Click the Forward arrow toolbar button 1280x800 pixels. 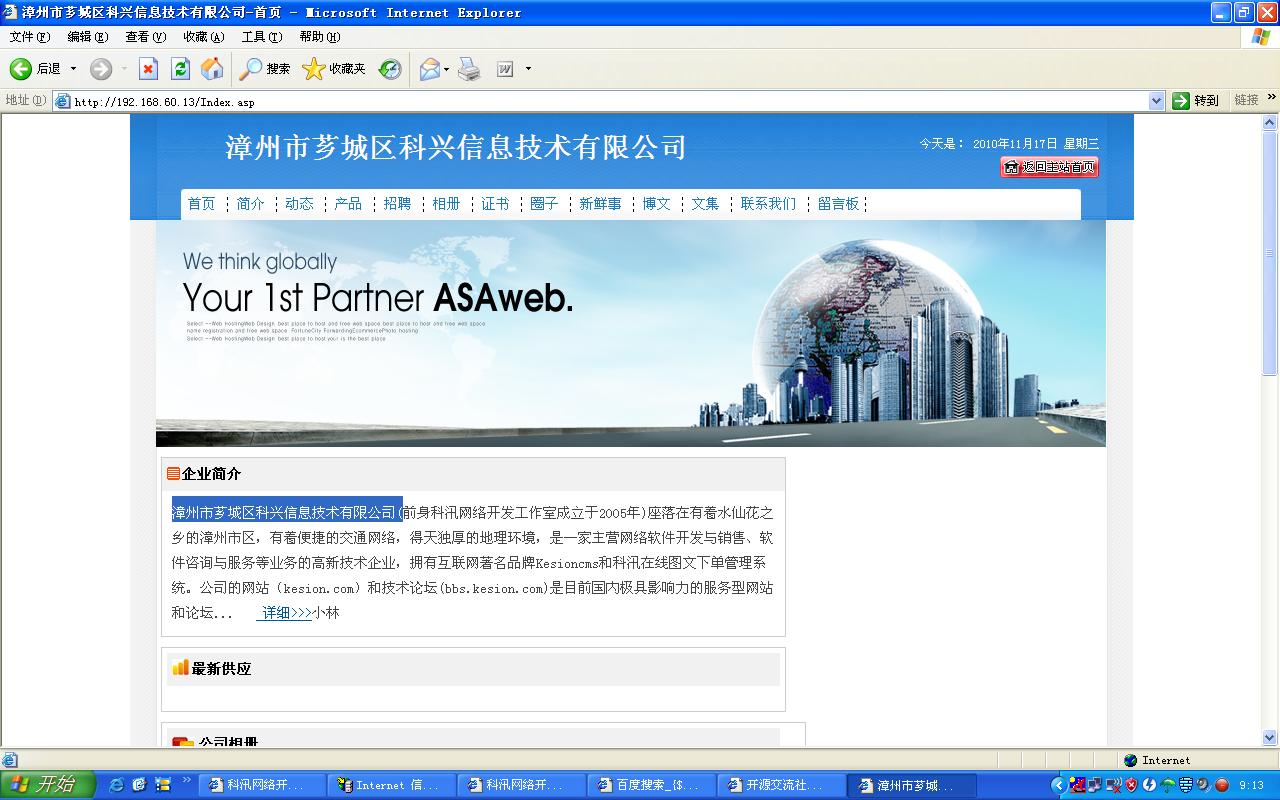click(101, 69)
